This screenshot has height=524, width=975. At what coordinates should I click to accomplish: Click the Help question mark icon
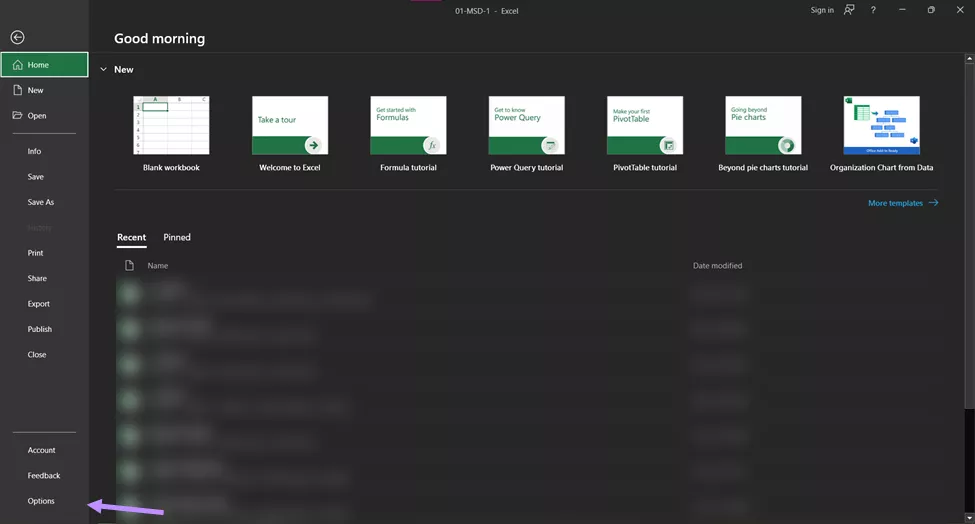(874, 10)
